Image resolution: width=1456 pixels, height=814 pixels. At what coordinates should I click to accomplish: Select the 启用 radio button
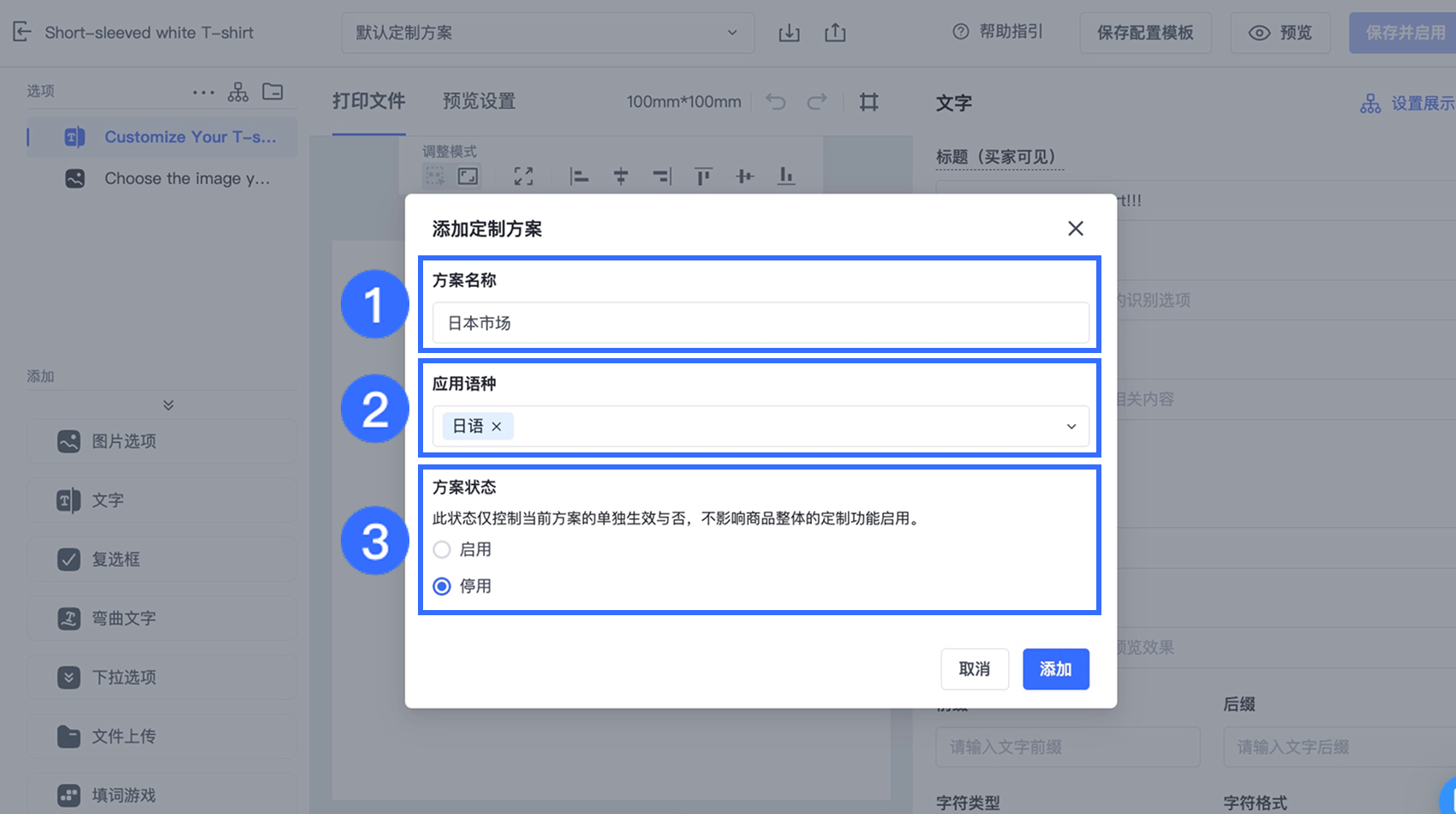[442, 550]
